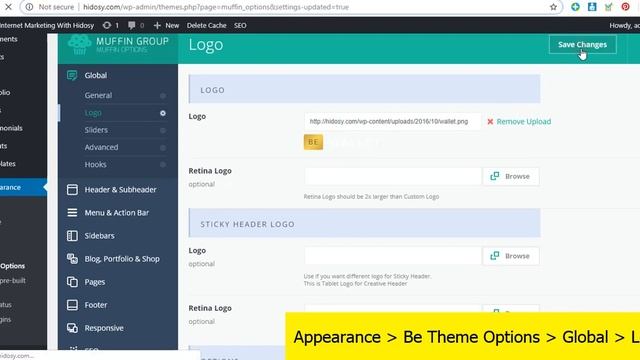
Task: Click the blue save extension icon
Action: [592, 7]
